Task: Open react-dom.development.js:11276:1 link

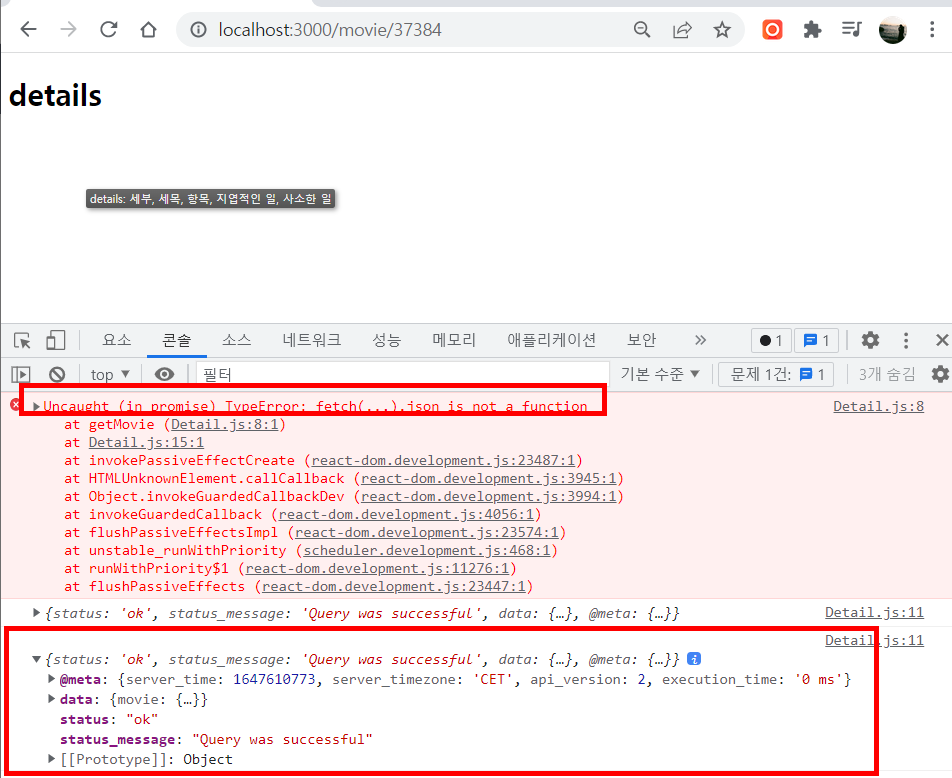Action: coord(377,568)
